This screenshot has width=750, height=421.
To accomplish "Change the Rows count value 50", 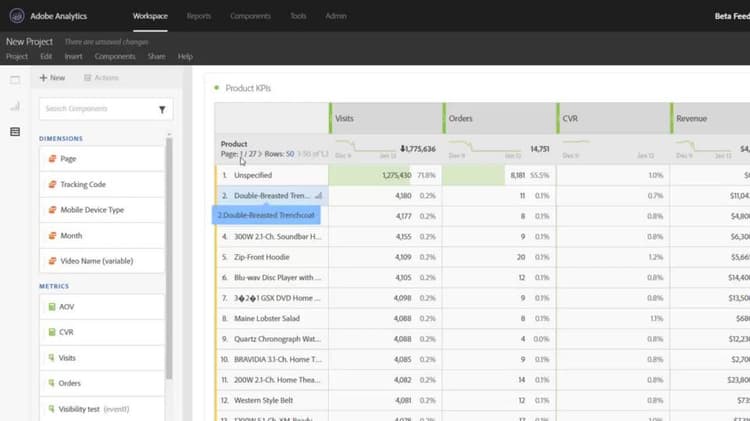I will [x=290, y=154].
